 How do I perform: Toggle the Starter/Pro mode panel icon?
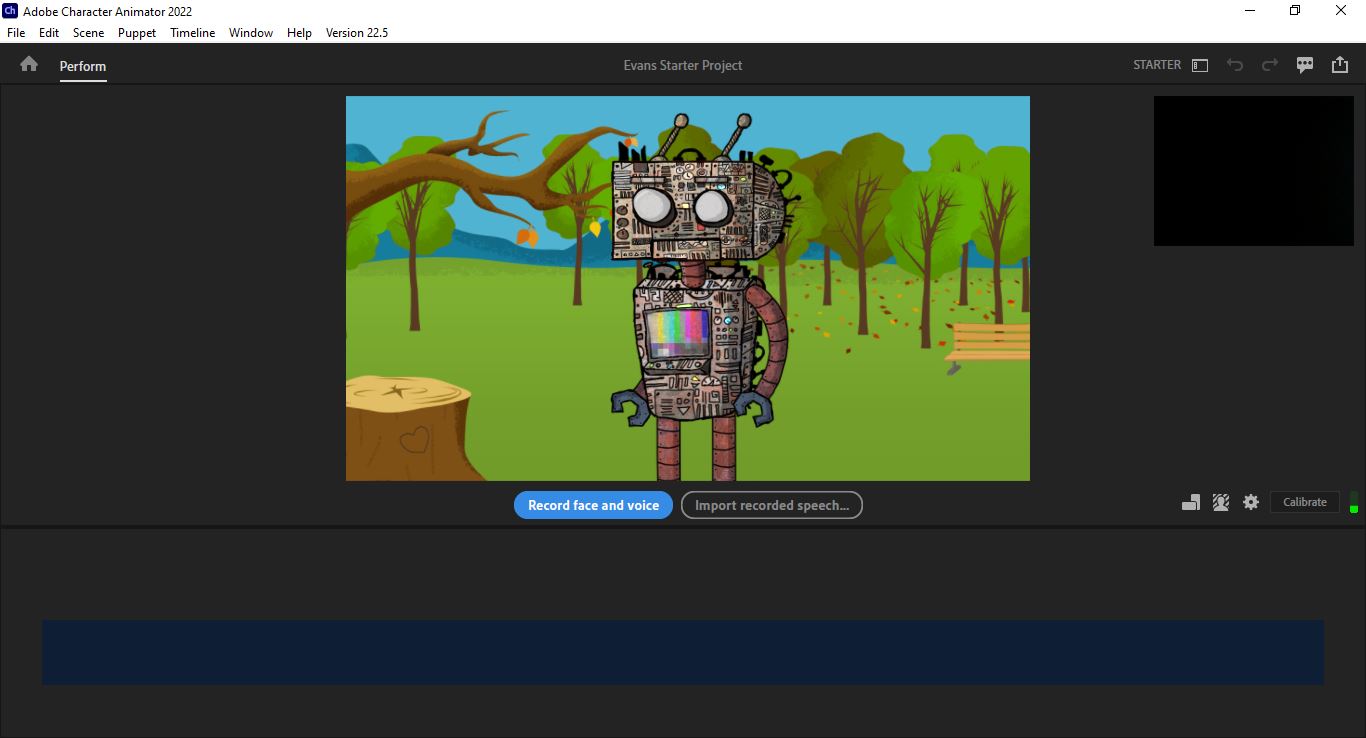1200,65
